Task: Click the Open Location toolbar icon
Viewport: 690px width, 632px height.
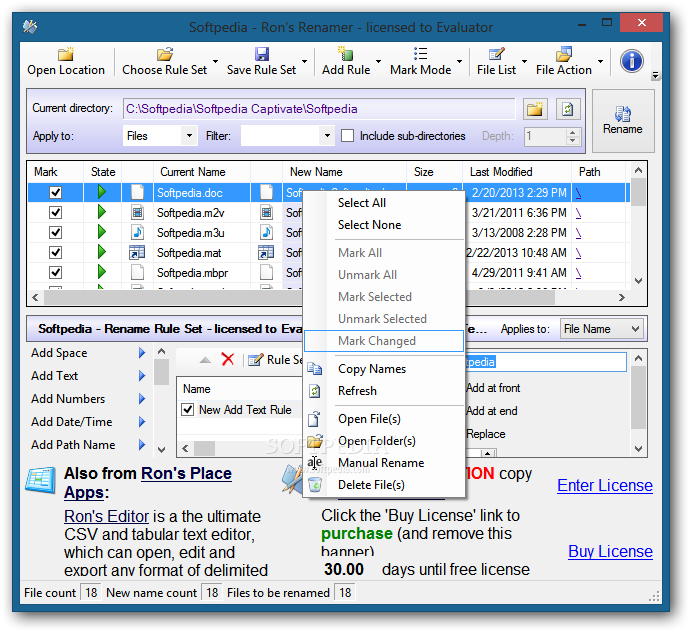Action: (66, 54)
